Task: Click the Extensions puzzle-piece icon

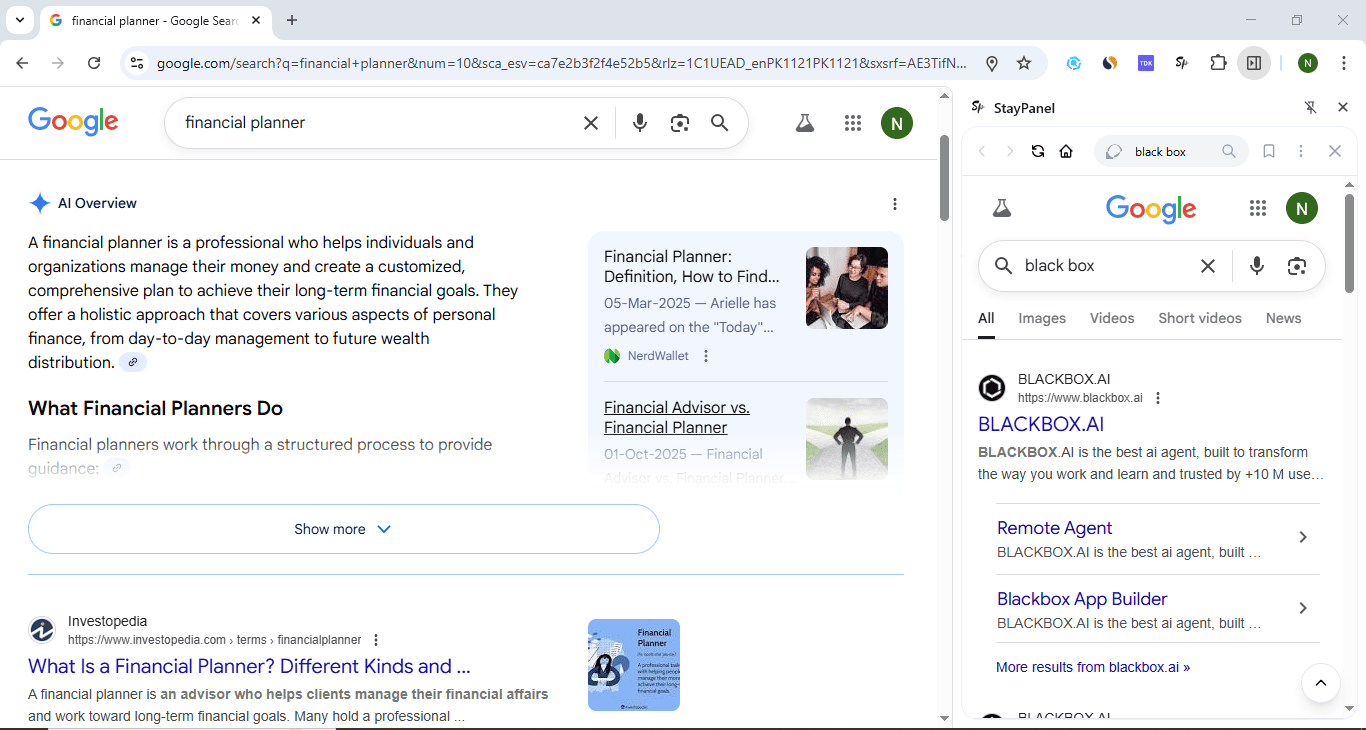Action: [1218, 62]
